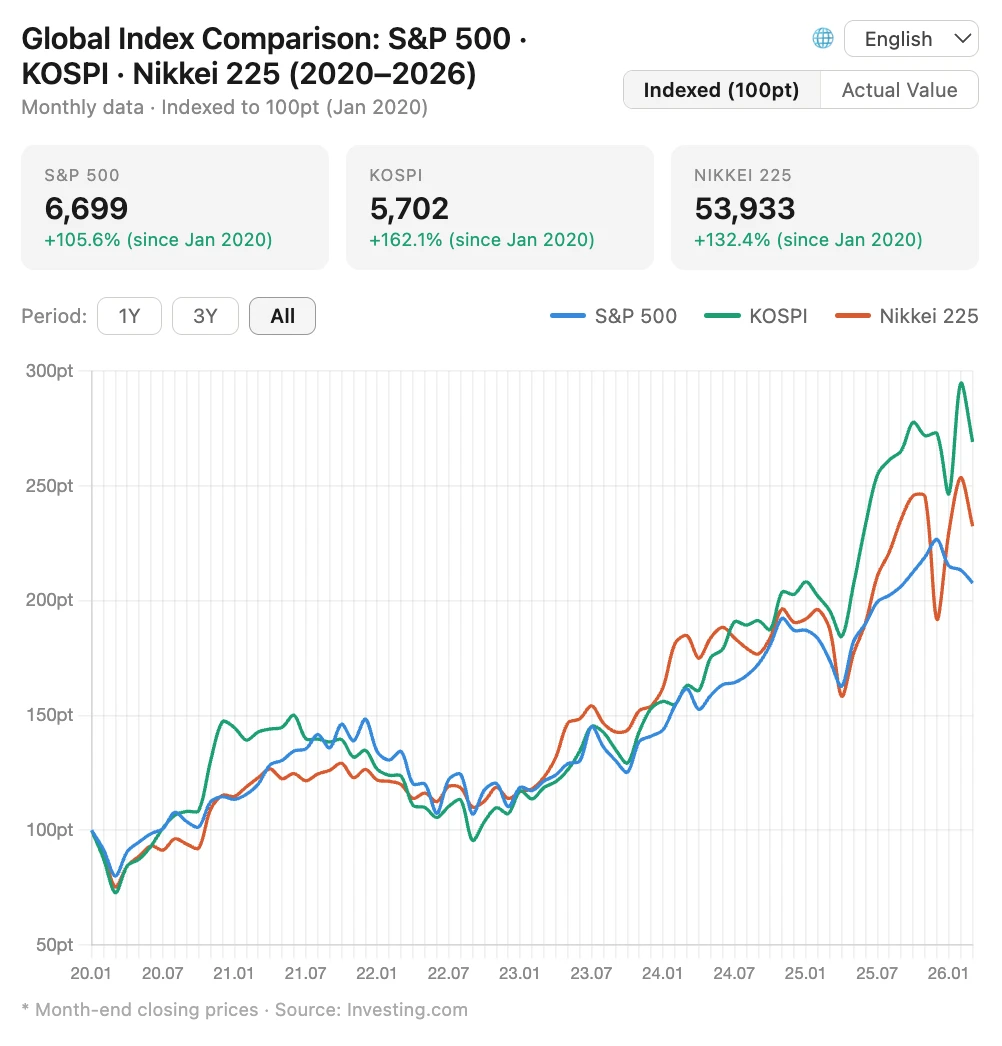Switch to Indexed (100pt) view

(721, 90)
